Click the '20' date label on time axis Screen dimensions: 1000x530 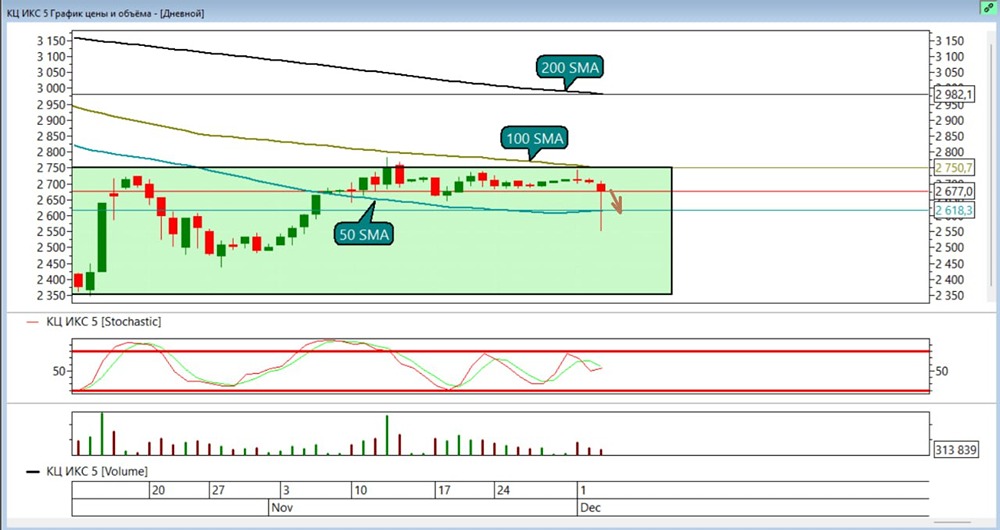[158, 490]
